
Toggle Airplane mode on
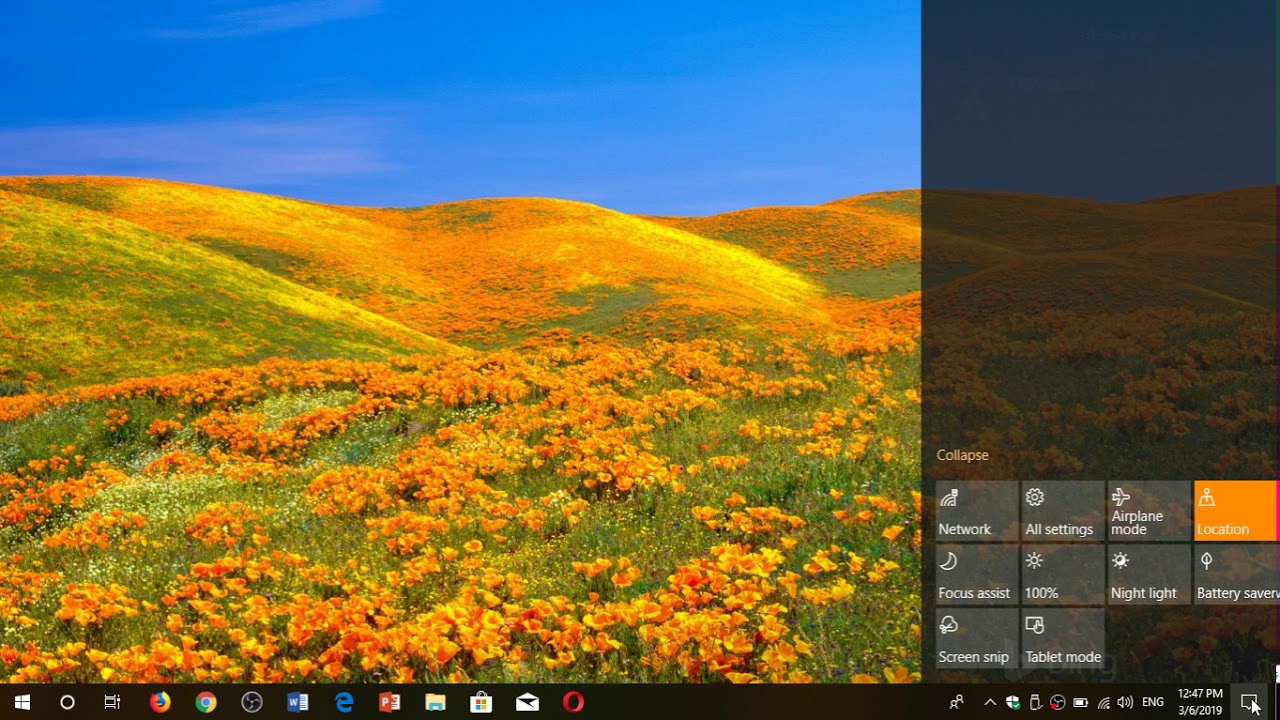[1149, 511]
